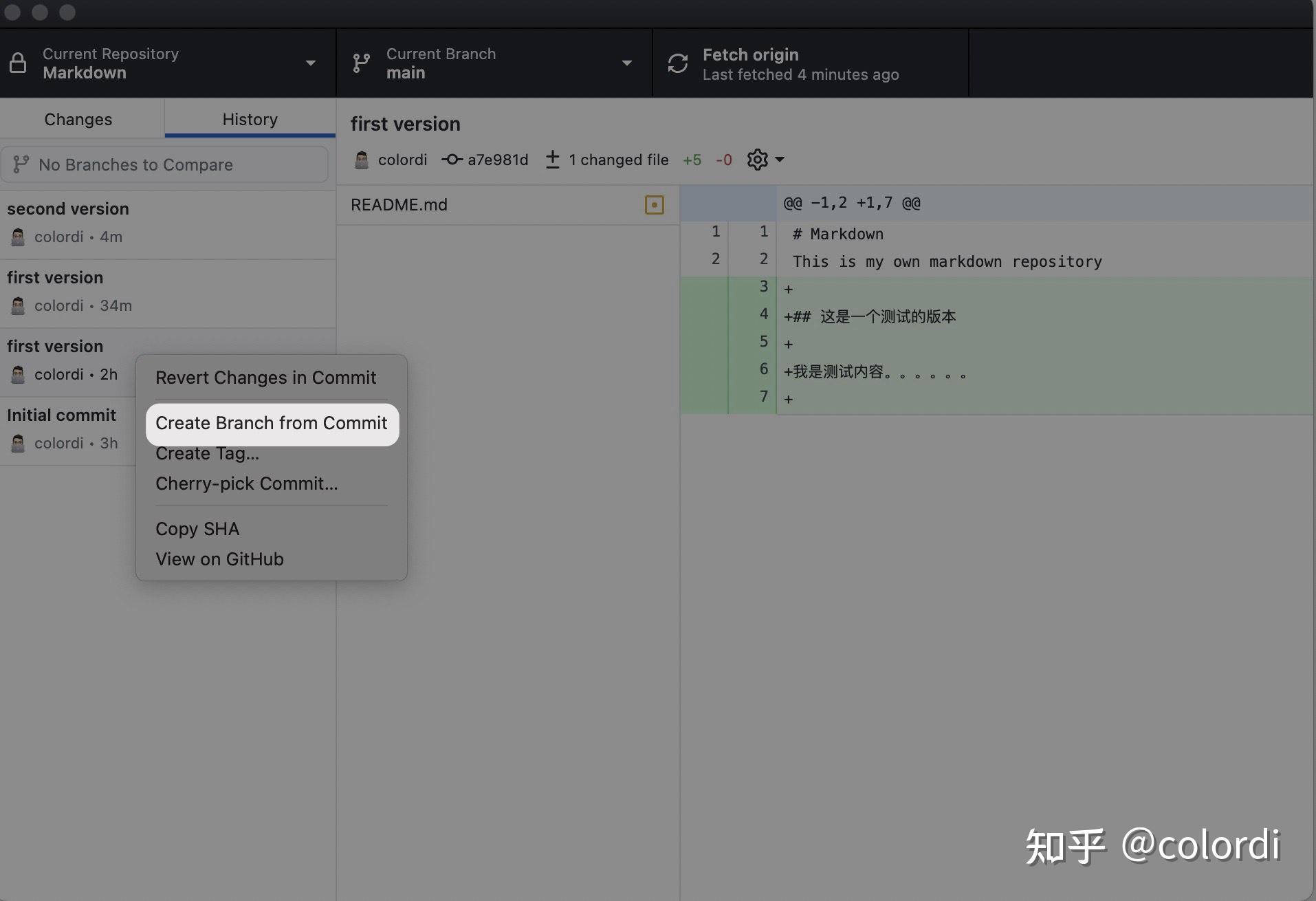Viewport: 1316px width, 901px height.
Task: Click the fetch sync icon near Fetch origin
Action: point(677,63)
